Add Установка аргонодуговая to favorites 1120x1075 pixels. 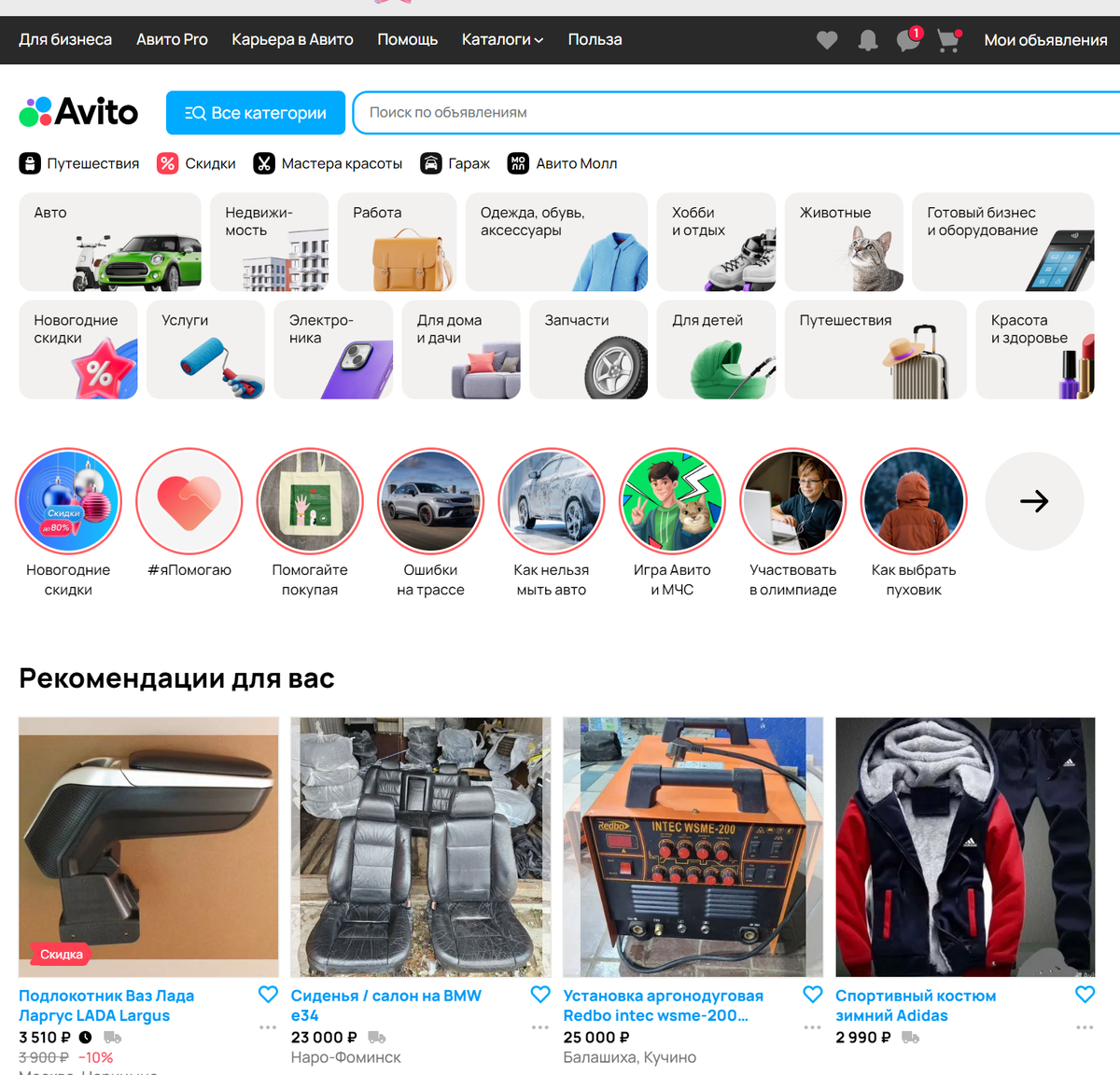[x=813, y=995]
